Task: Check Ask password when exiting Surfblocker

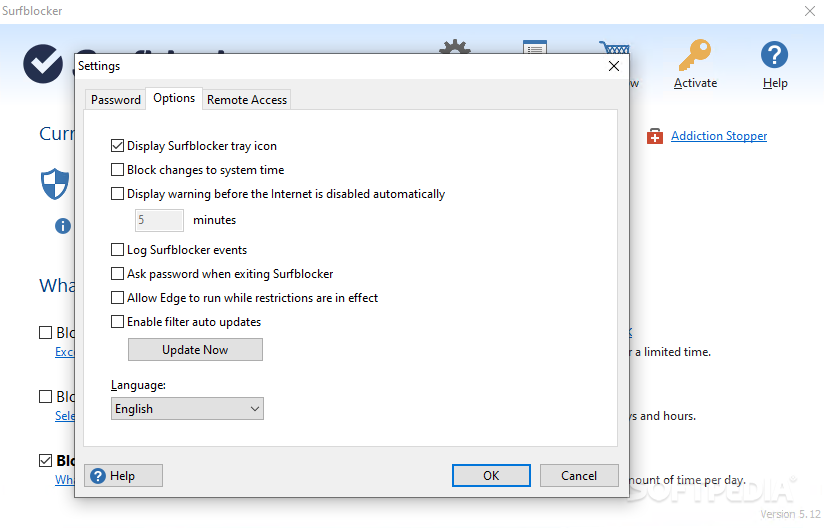Action: (117, 274)
